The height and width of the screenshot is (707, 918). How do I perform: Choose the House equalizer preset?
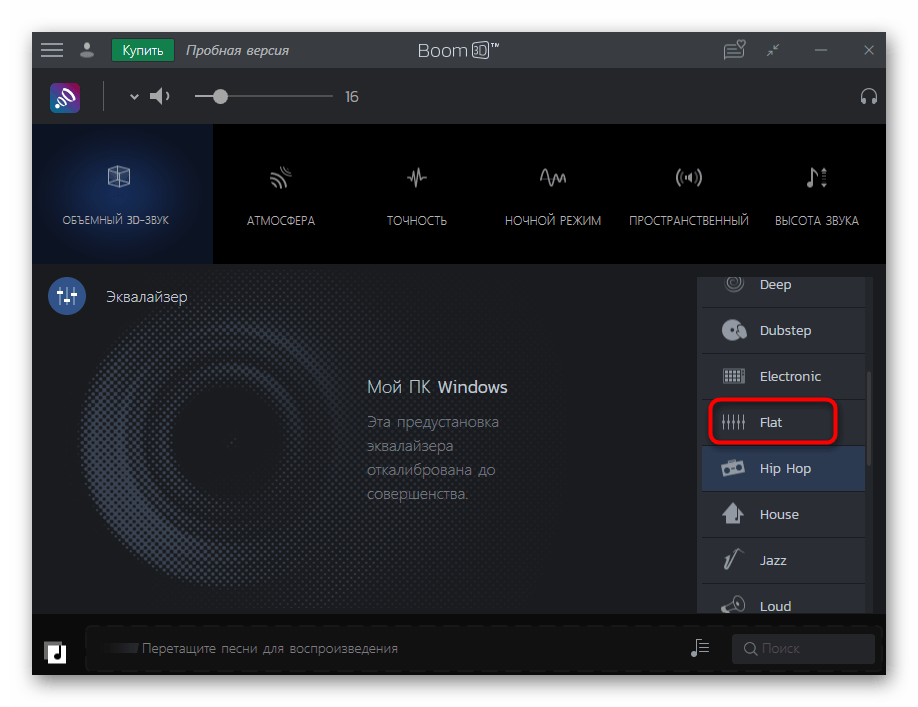783,514
